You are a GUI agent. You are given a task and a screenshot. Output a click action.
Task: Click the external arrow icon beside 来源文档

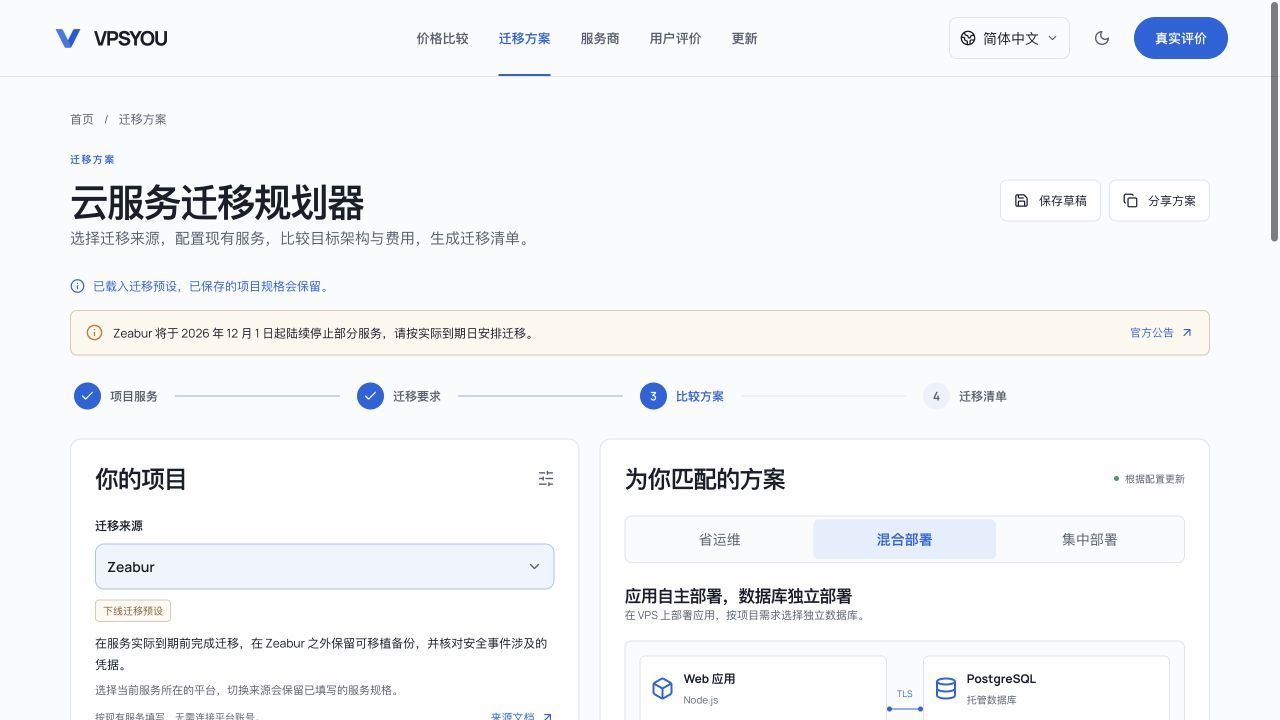(x=547, y=716)
